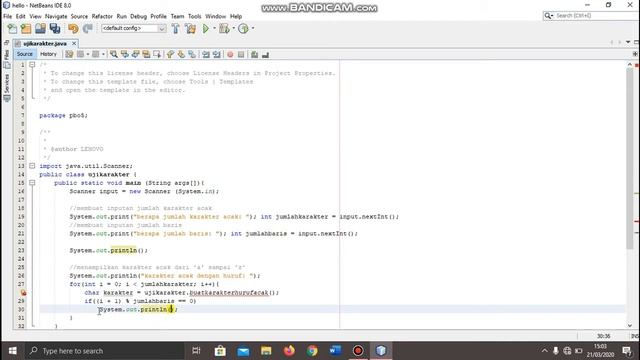The image size is (640, 360).
Task: Open the default config combo box
Action: click(133, 28)
